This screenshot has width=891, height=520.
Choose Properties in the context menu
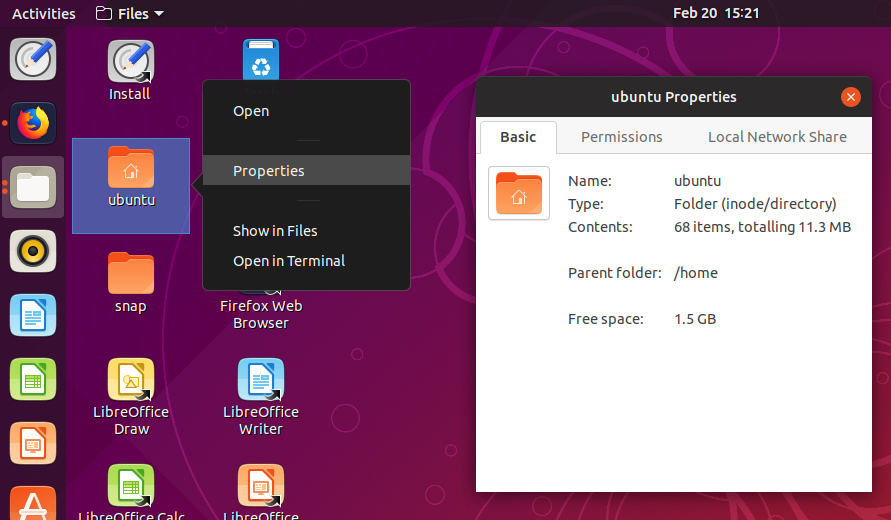click(x=306, y=170)
